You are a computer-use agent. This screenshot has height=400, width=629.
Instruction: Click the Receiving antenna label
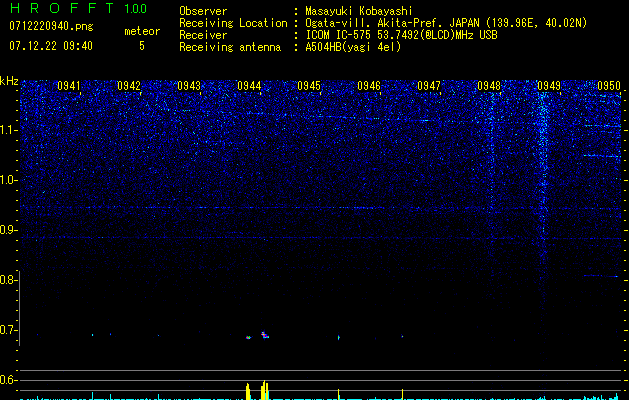click(230, 47)
